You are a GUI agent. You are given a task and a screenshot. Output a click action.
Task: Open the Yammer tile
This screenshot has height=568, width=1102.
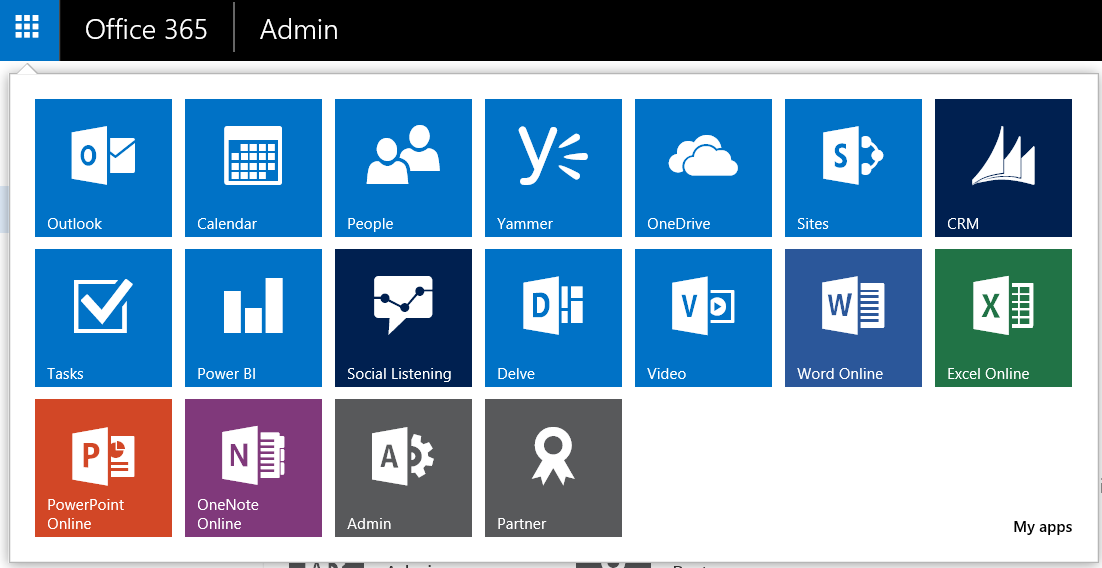[553, 167]
